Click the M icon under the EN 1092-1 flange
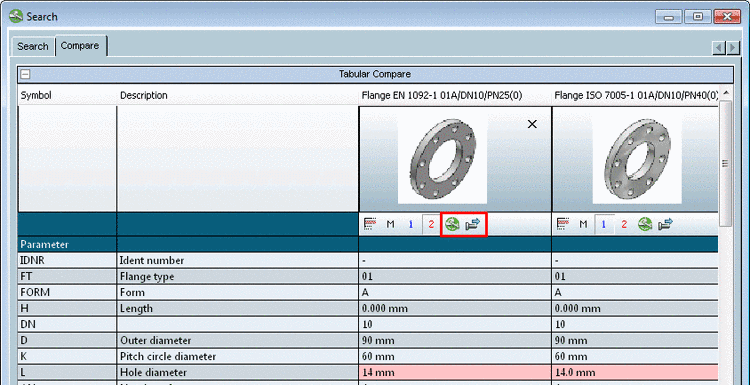750x385 pixels. [390, 224]
